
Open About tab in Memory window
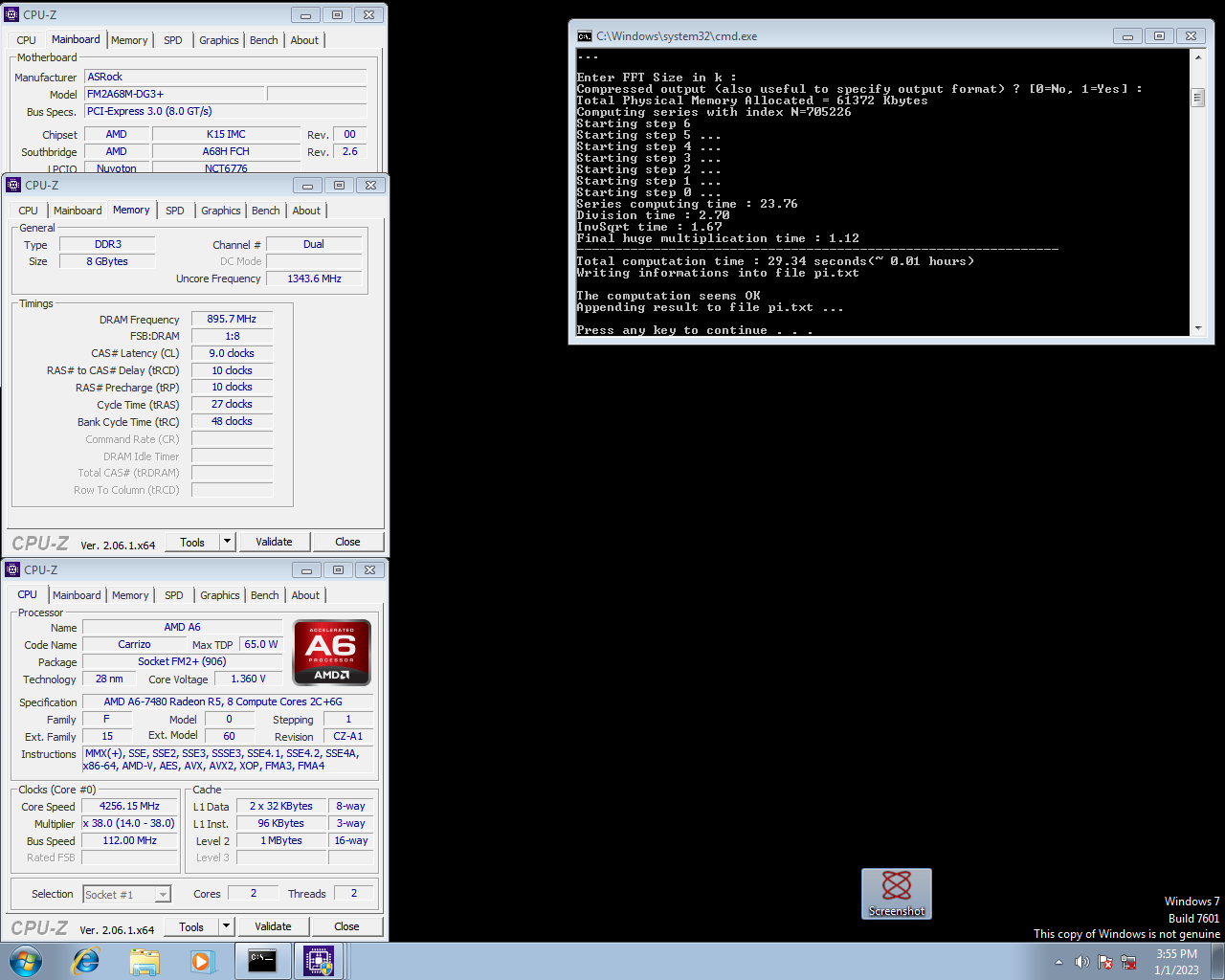pos(306,211)
